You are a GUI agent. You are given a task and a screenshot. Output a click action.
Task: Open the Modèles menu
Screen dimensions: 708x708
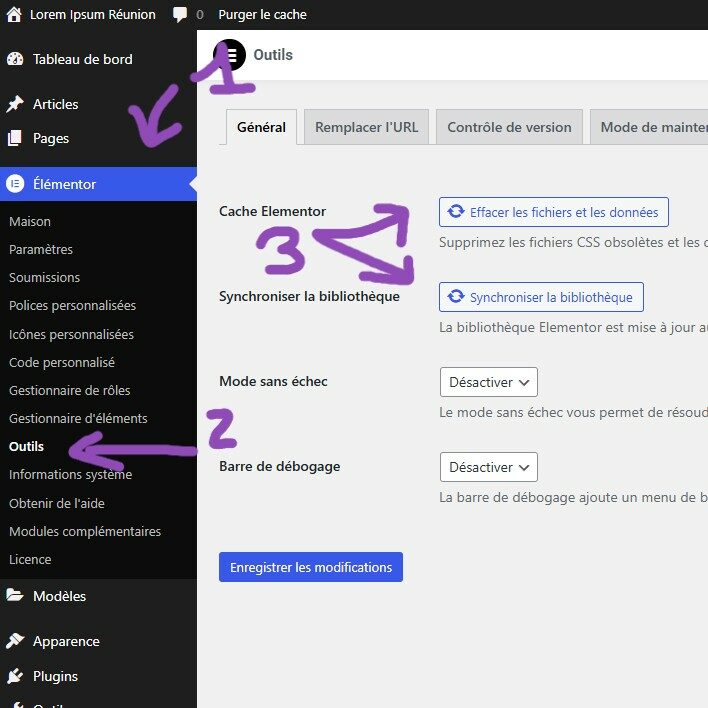pos(59,596)
